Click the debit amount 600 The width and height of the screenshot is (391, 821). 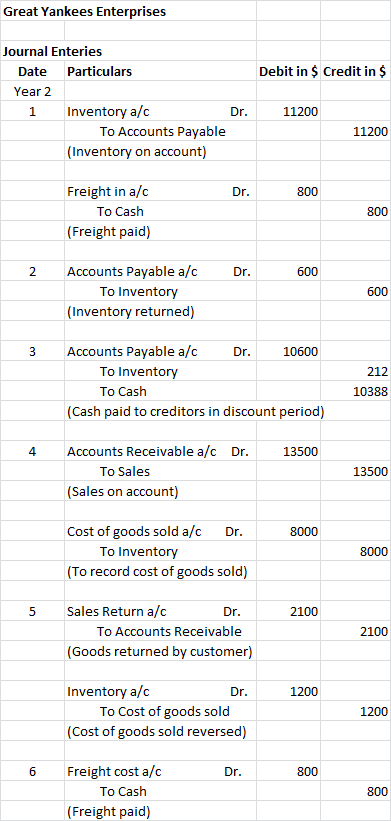point(307,272)
